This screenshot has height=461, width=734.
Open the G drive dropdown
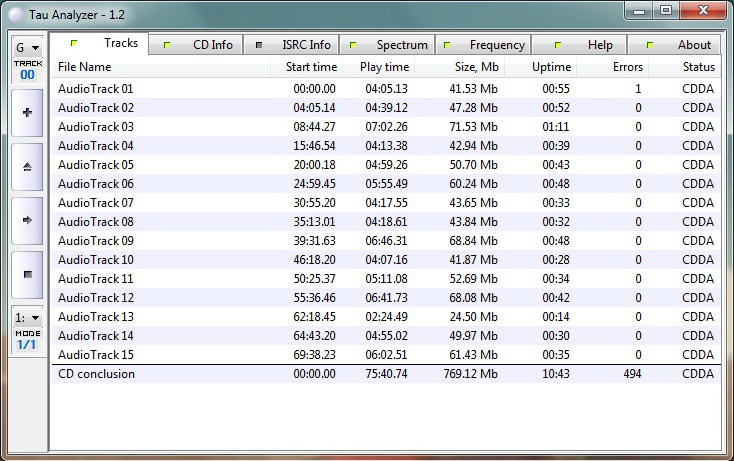28,48
